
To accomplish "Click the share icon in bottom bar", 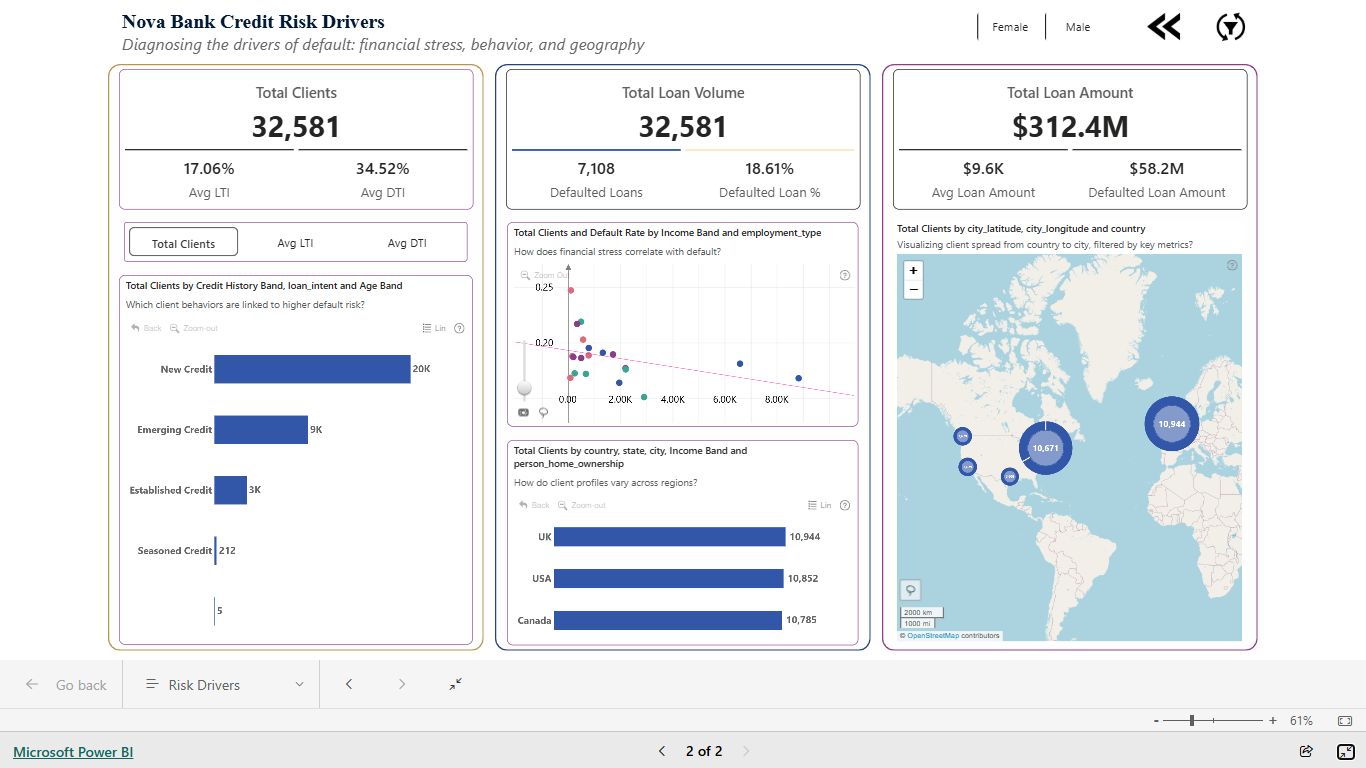I will pyautogui.click(x=1306, y=751).
